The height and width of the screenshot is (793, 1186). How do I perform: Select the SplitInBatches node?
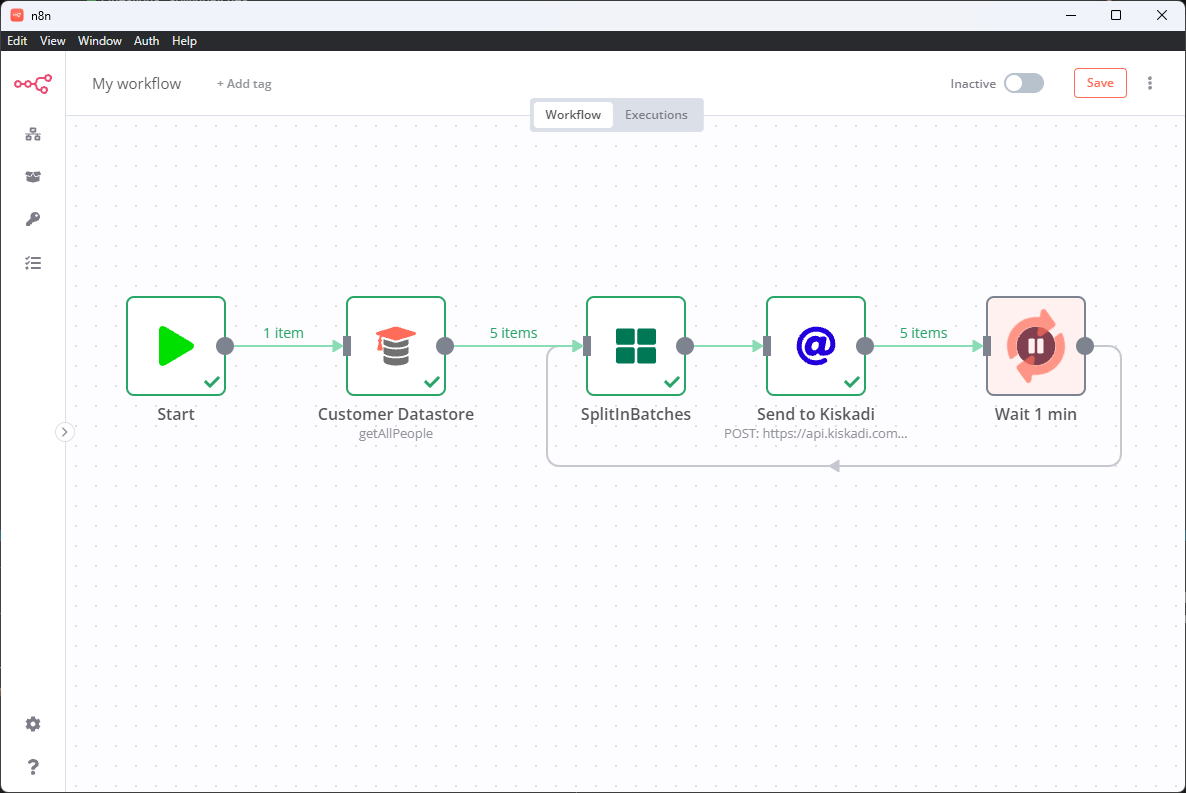635,346
